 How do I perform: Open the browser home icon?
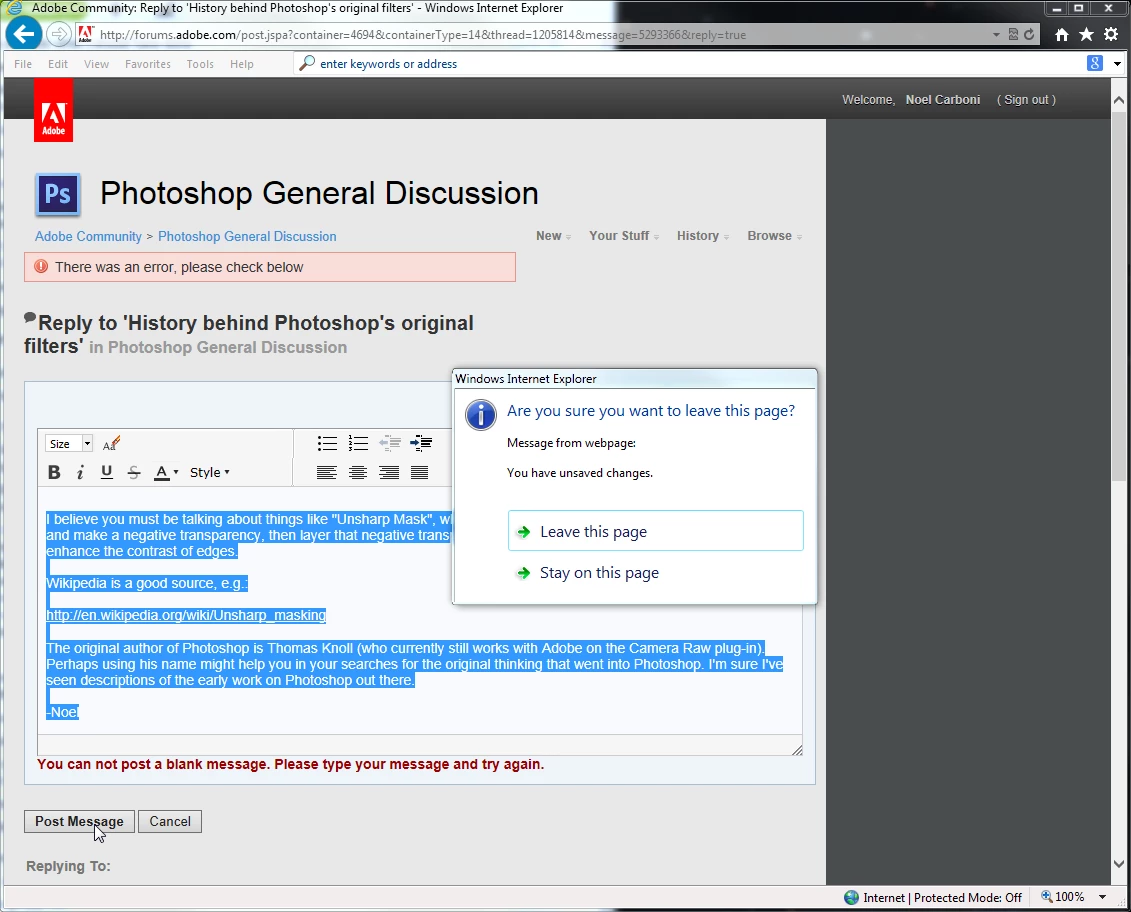1062,34
